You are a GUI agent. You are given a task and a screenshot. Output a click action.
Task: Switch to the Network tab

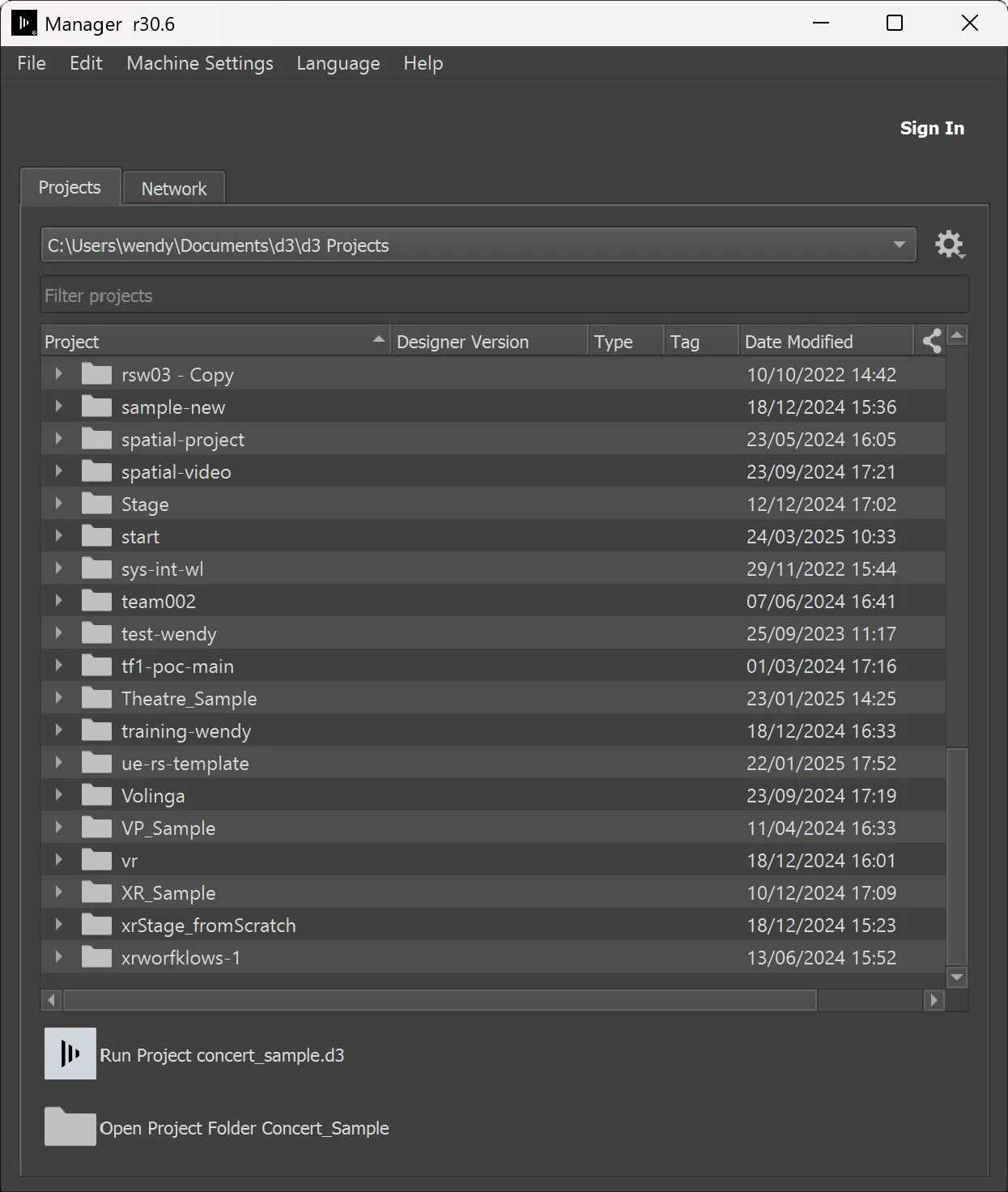pyautogui.click(x=174, y=189)
